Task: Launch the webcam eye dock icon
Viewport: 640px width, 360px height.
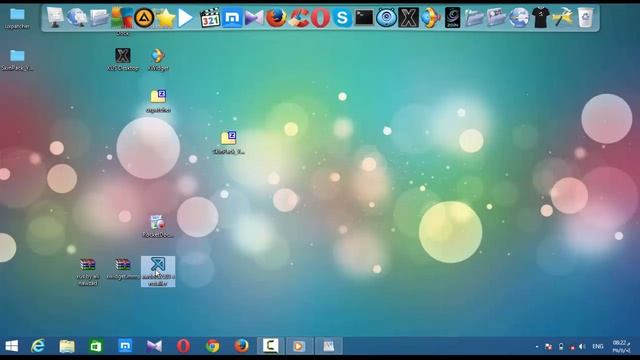Action: tap(386, 18)
